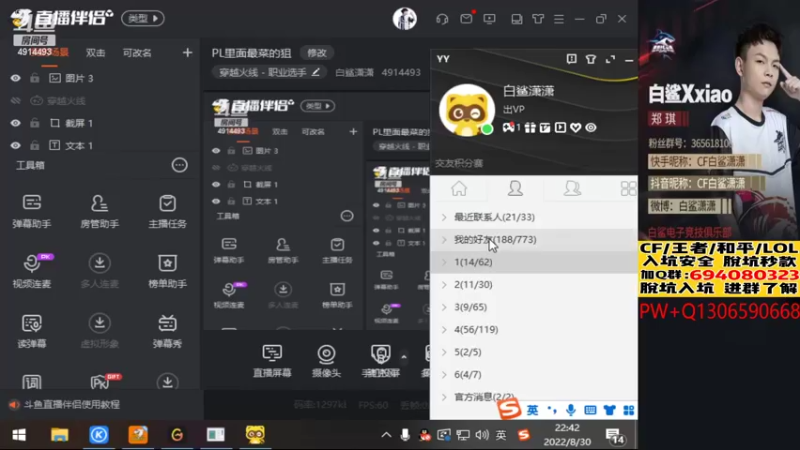The image size is (800, 450).
Task: Hide 截屏 1 source layer
Action: 15,123
